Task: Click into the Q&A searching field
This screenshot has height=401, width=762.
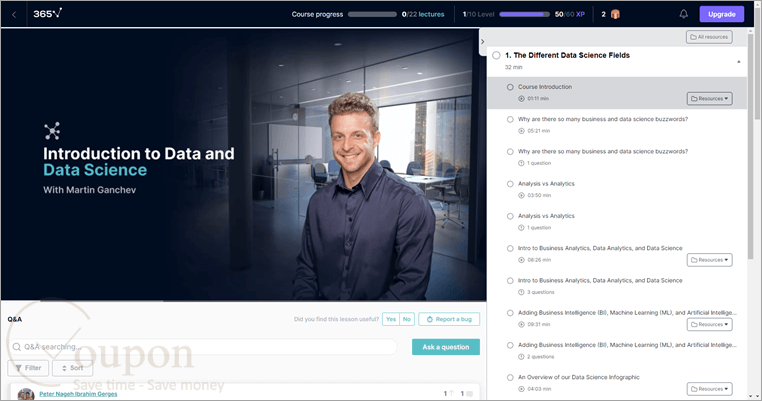Action: 203,347
